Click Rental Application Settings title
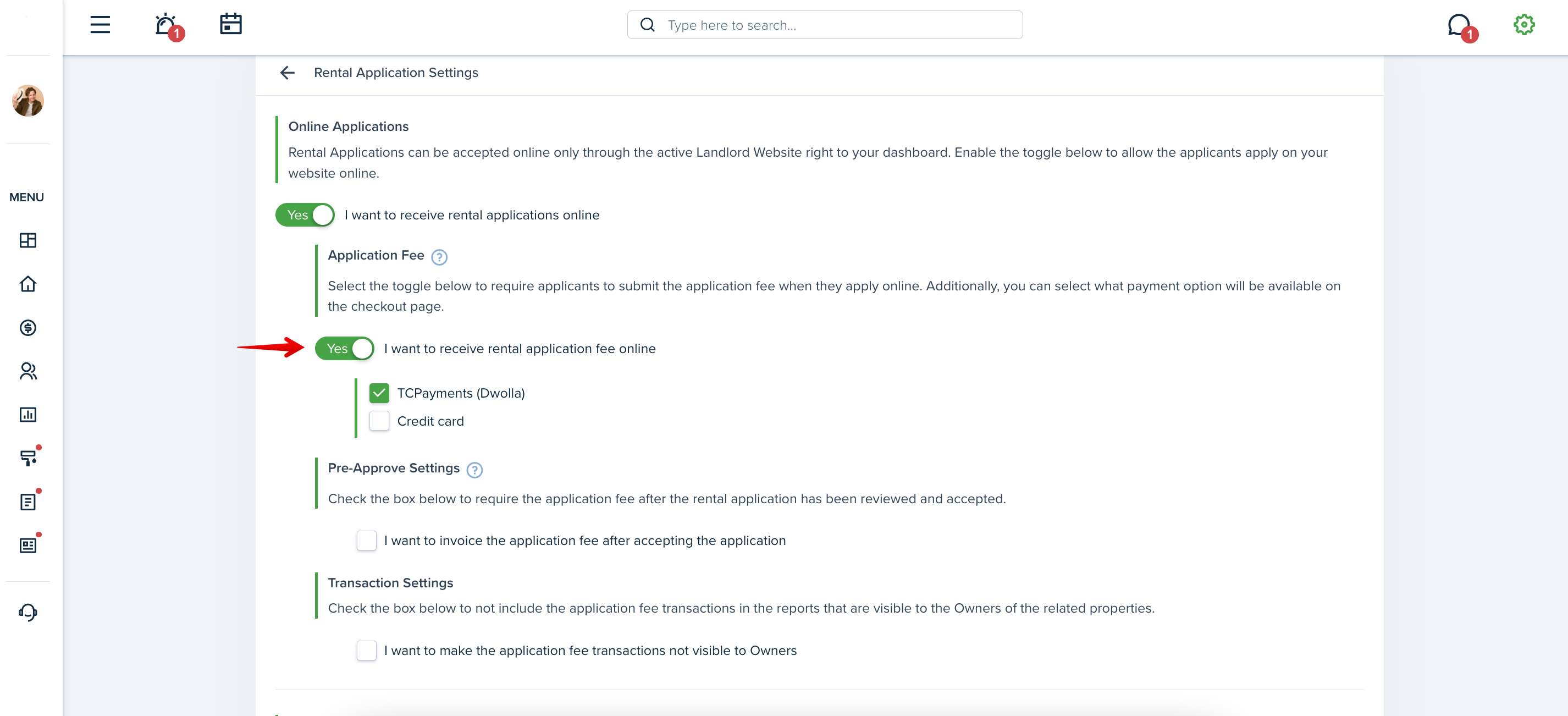 pyautogui.click(x=396, y=73)
